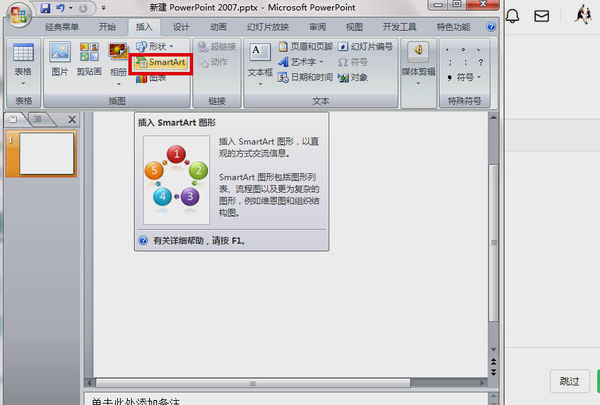Expand the 相册 dropdown arrow
This screenshot has height=405, width=600.
pos(119,83)
